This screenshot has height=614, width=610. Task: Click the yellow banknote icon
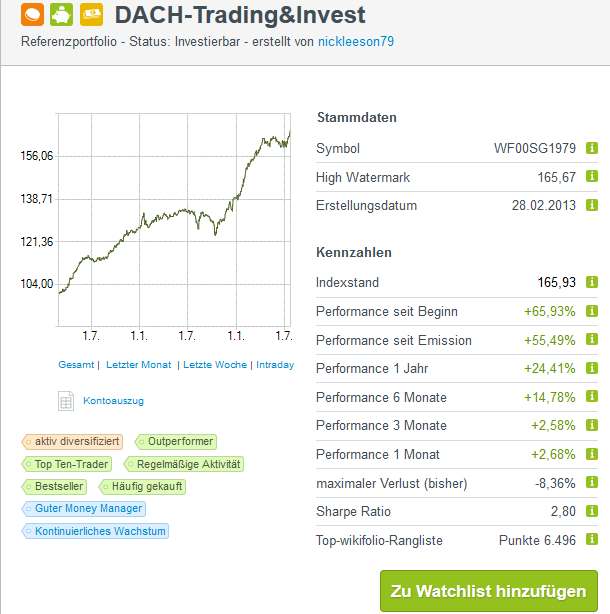tap(91, 14)
